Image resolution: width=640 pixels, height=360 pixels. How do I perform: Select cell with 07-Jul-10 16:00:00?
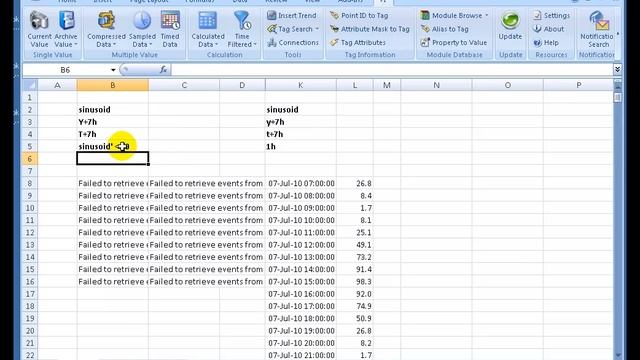pyautogui.click(x=301, y=294)
